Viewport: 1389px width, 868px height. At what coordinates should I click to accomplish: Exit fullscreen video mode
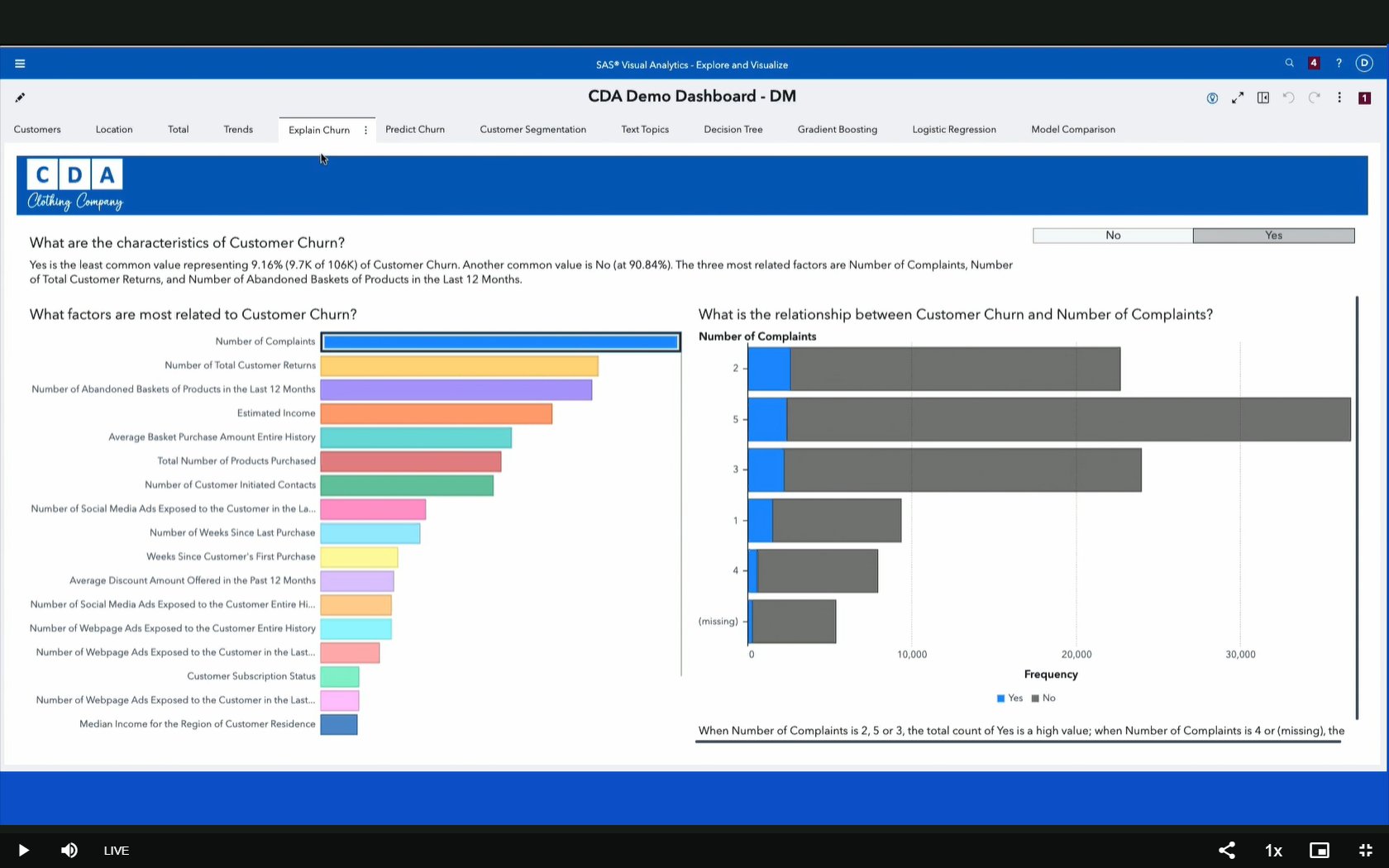pyautogui.click(x=1366, y=850)
